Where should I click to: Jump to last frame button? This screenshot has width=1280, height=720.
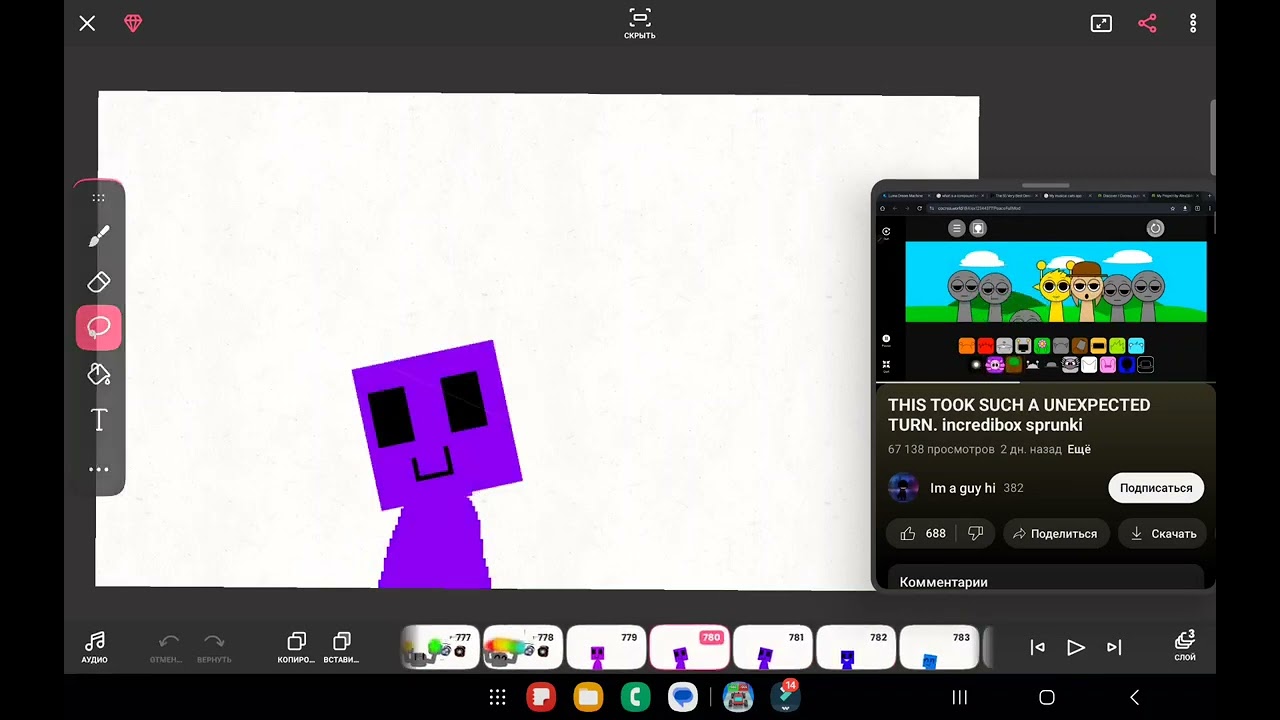pos(1114,648)
